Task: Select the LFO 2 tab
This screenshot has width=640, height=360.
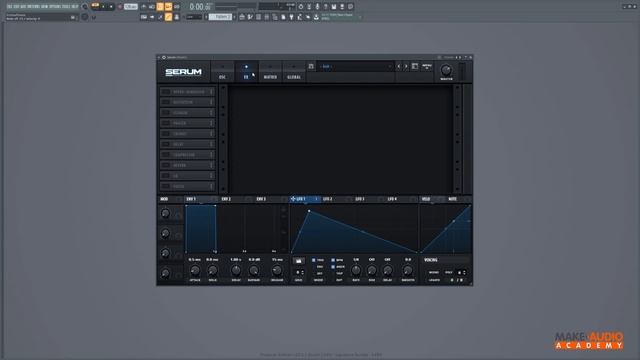Action: coord(327,199)
